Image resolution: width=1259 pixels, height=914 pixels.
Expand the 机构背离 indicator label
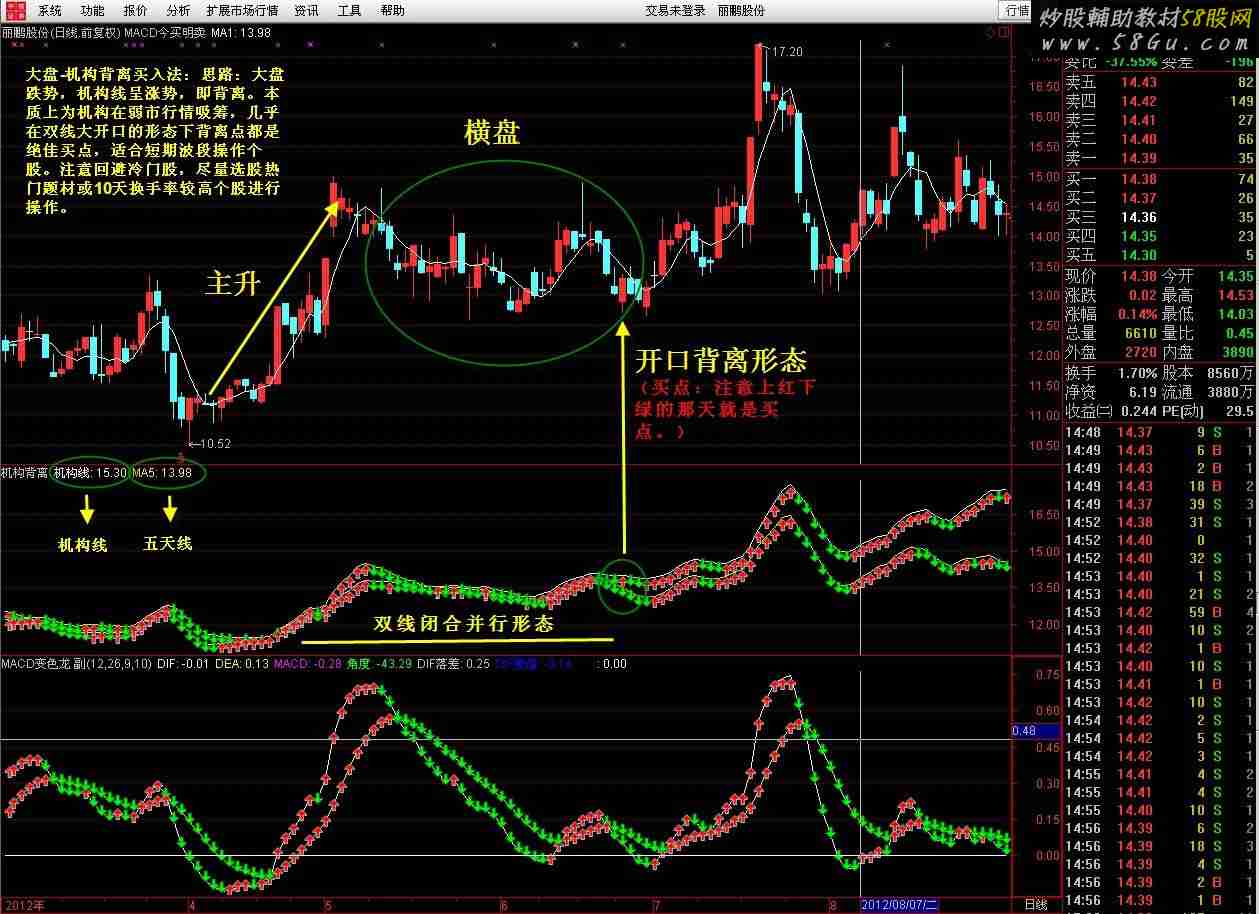(24, 472)
